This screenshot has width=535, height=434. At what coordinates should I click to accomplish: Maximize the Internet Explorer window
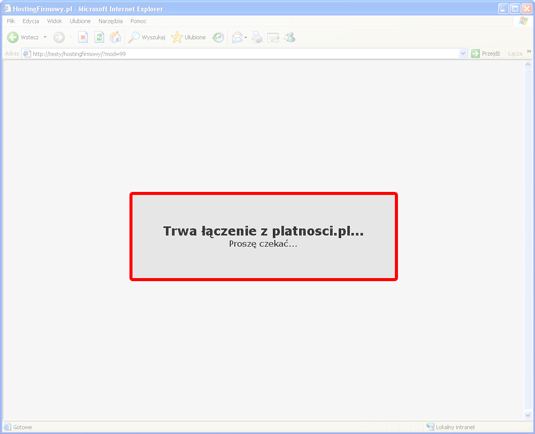click(x=515, y=9)
